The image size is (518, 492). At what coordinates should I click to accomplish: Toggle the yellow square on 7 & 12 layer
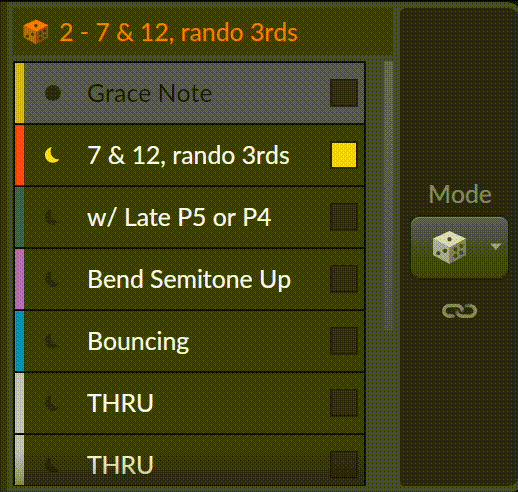(344, 155)
